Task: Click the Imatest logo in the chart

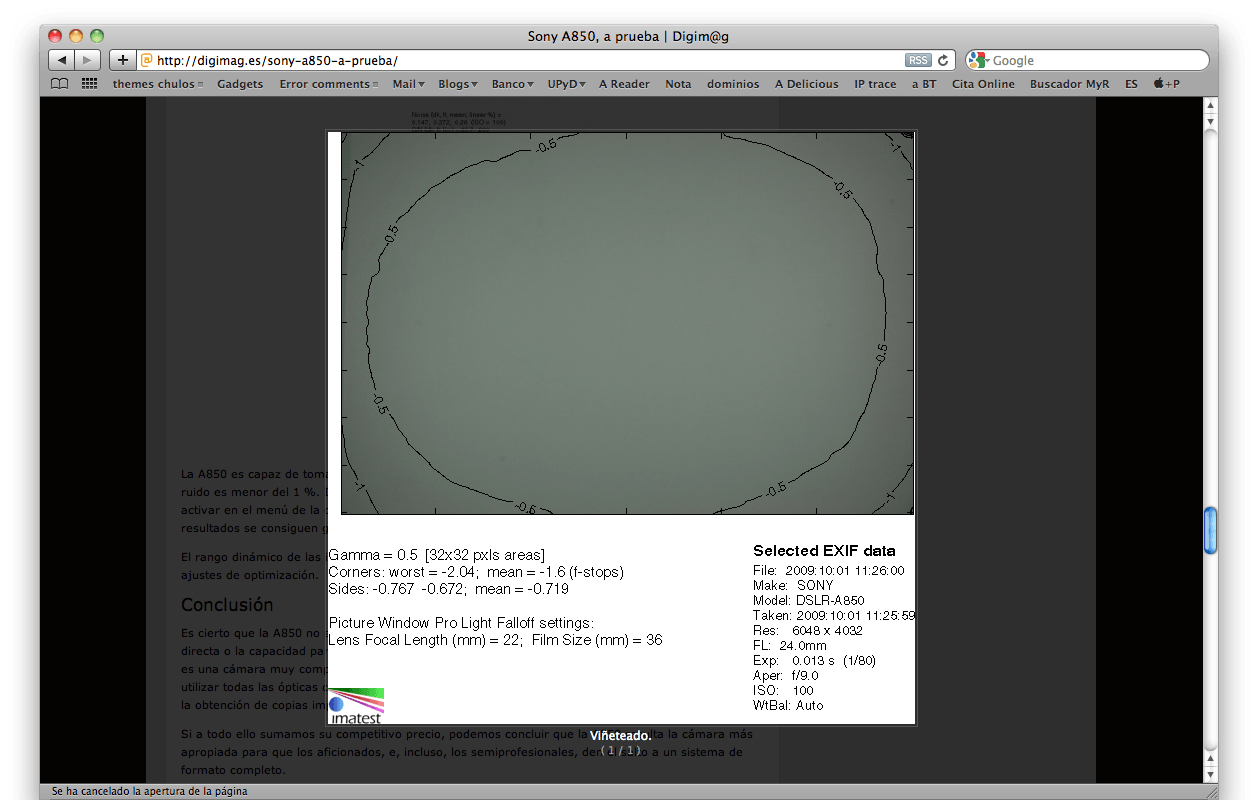Action: click(356, 705)
